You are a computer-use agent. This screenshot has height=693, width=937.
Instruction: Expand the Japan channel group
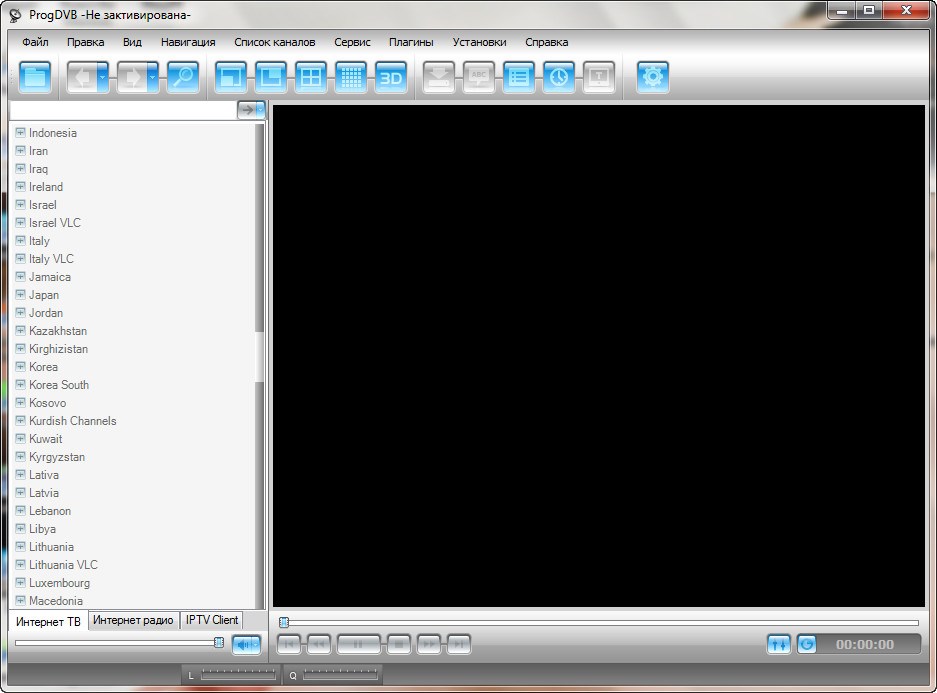[20, 295]
